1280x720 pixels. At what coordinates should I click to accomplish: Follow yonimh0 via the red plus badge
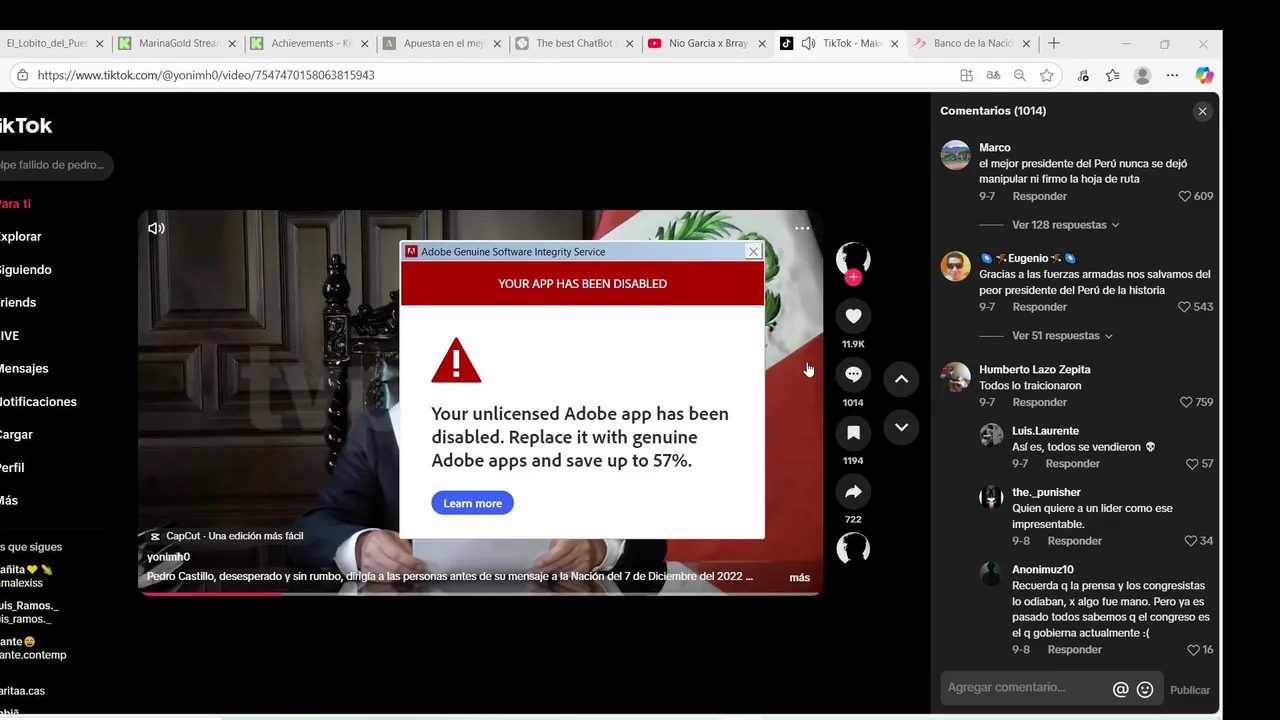853,278
